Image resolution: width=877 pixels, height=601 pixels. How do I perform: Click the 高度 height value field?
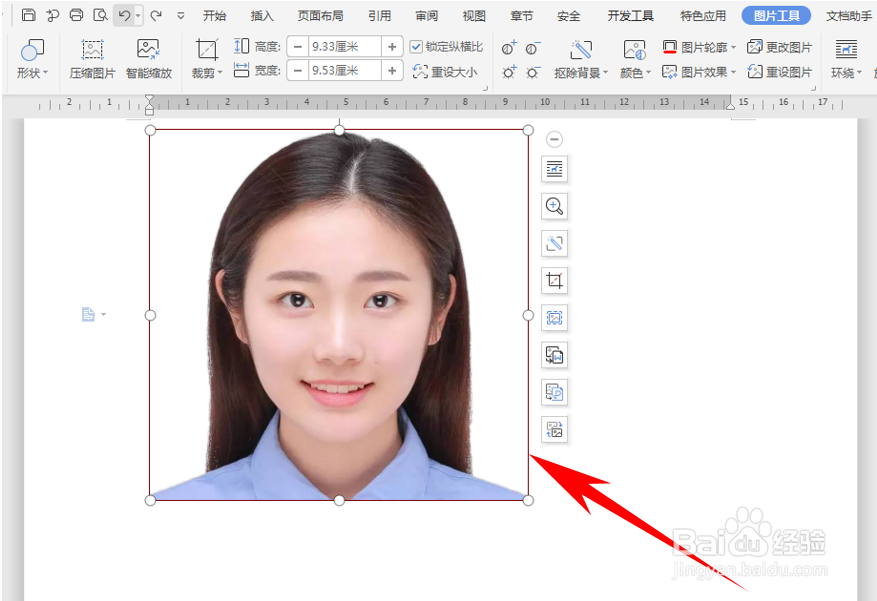(x=345, y=46)
